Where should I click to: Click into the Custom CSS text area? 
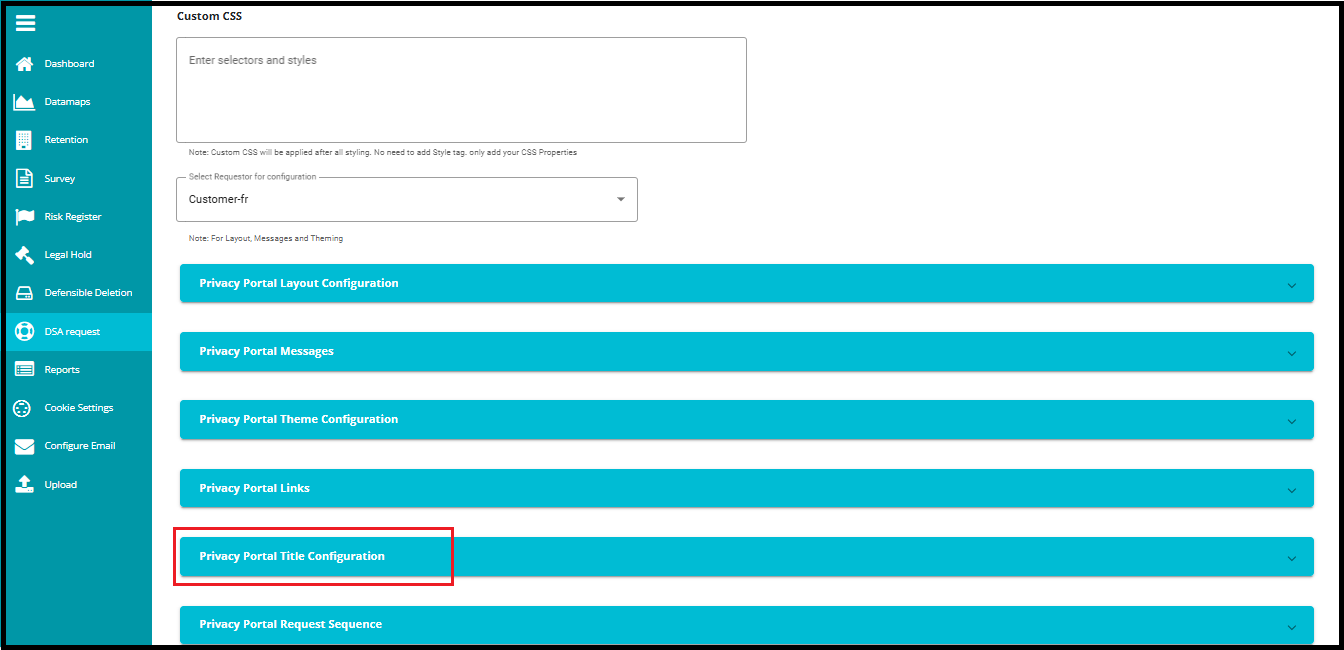click(x=461, y=90)
